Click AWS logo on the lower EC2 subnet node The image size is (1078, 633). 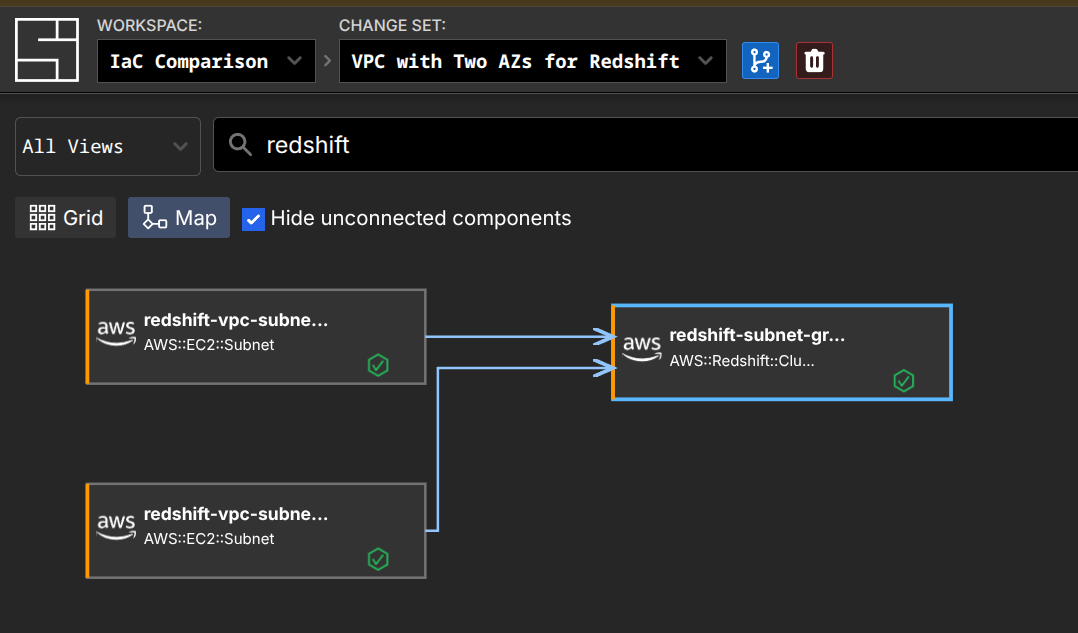click(116, 526)
